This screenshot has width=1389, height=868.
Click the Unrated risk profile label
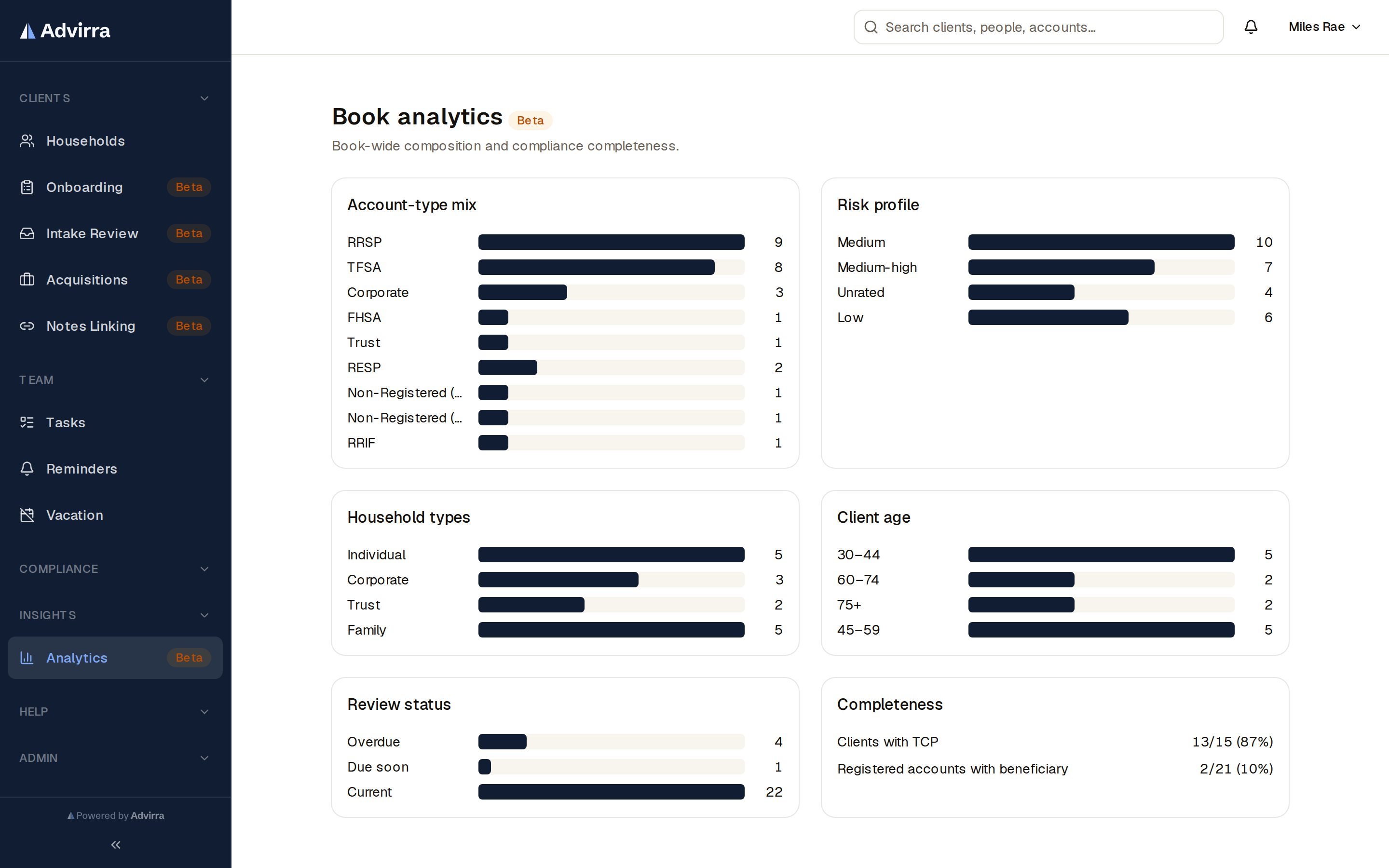[x=860, y=292]
